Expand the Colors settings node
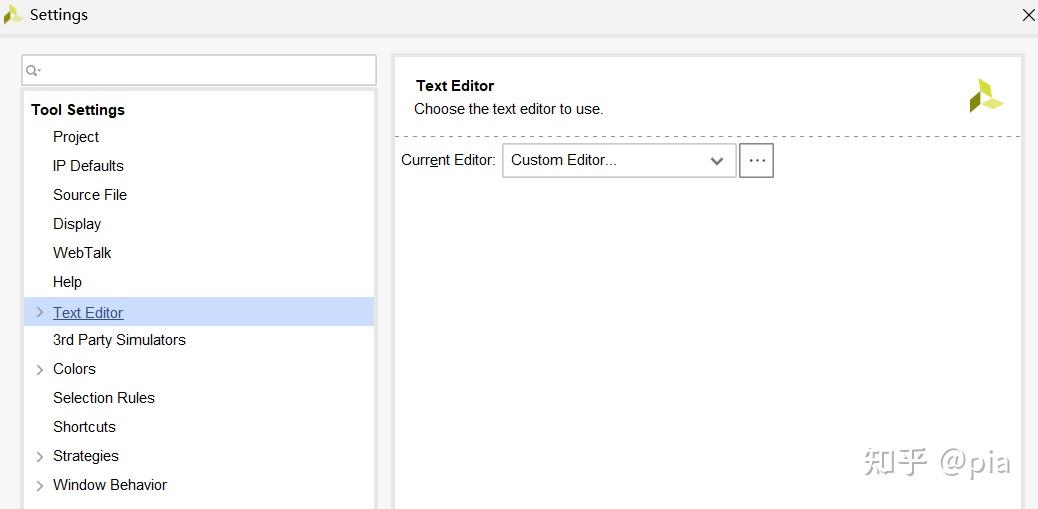The height and width of the screenshot is (509, 1038). point(40,370)
